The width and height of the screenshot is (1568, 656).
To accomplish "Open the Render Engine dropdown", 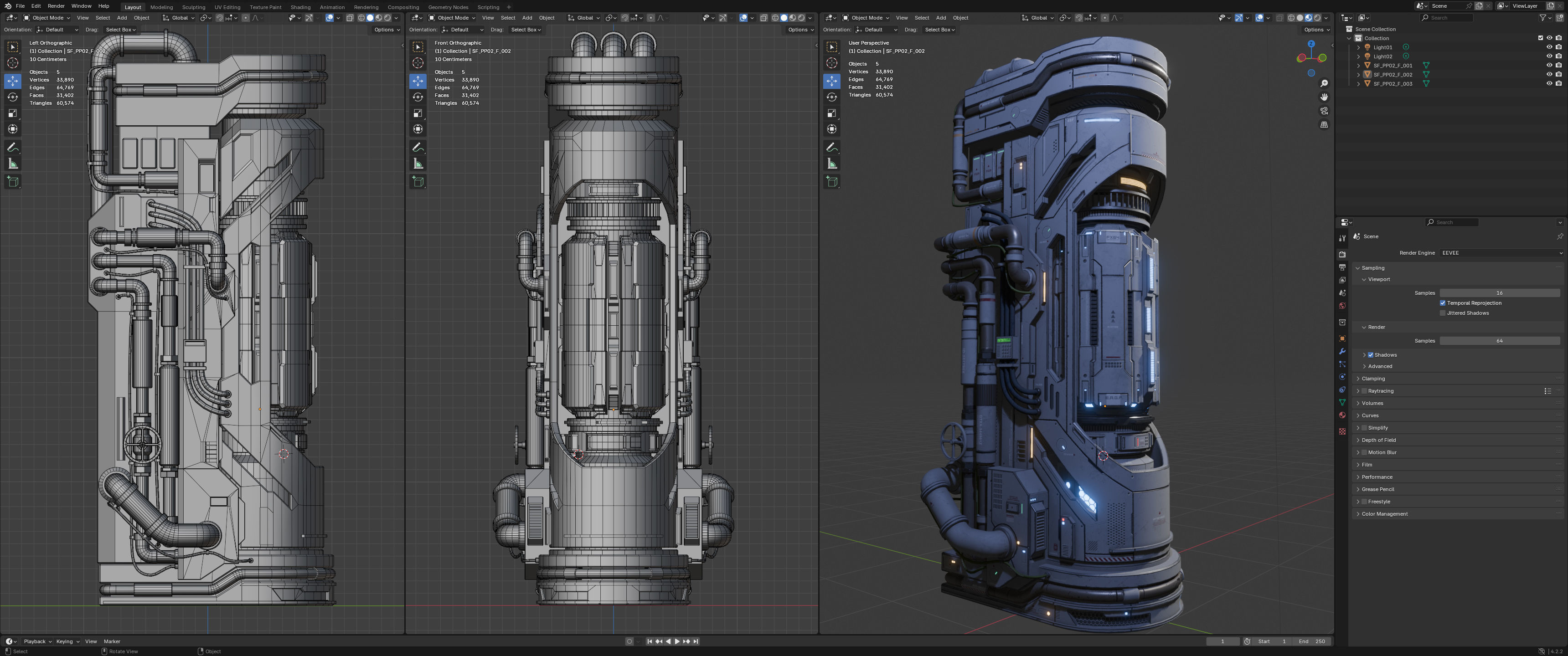I will pyautogui.click(x=1500, y=252).
